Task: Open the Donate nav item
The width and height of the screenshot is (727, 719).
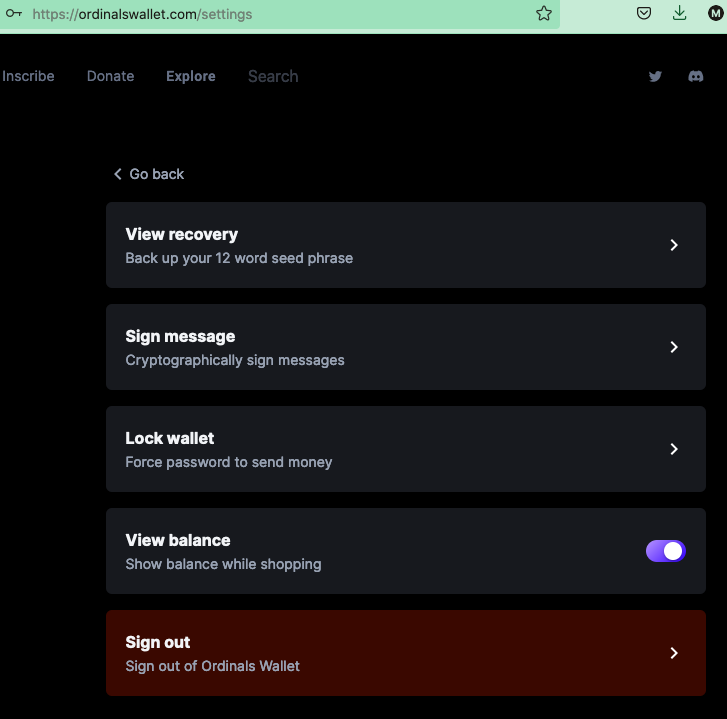Action: [x=110, y=76]
